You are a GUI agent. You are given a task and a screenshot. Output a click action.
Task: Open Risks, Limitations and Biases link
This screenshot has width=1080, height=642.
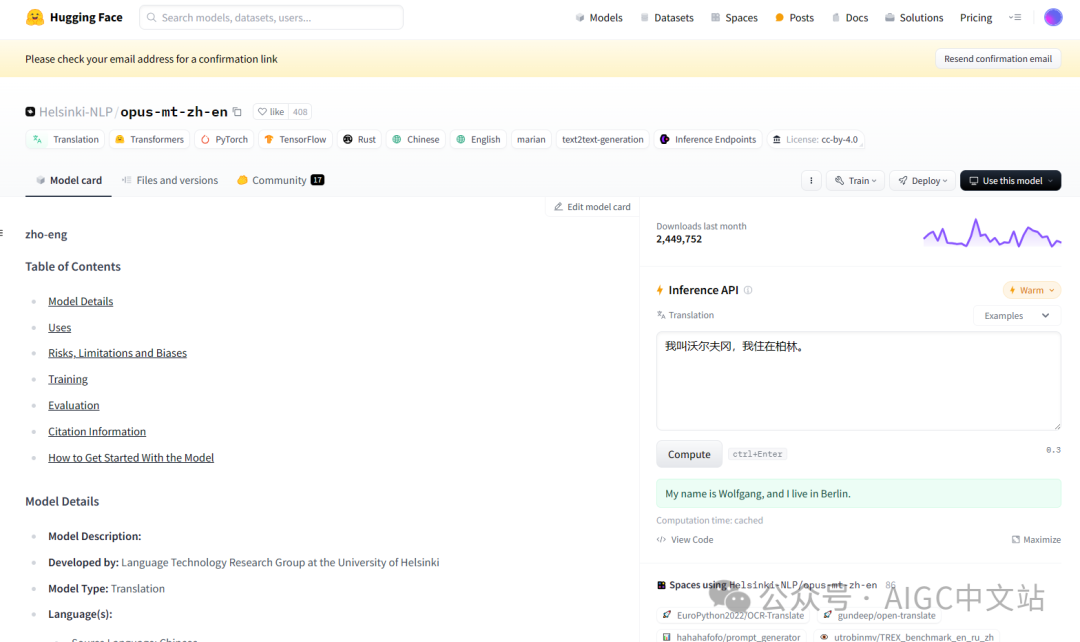click(117, 353)
